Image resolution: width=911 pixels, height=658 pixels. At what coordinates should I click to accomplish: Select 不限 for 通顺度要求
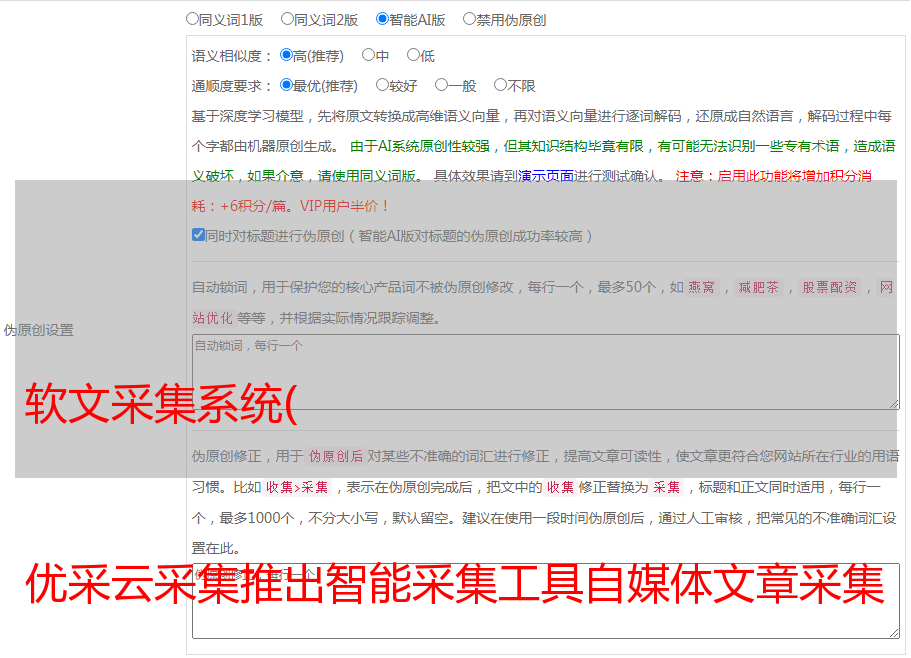coord(500,85)
